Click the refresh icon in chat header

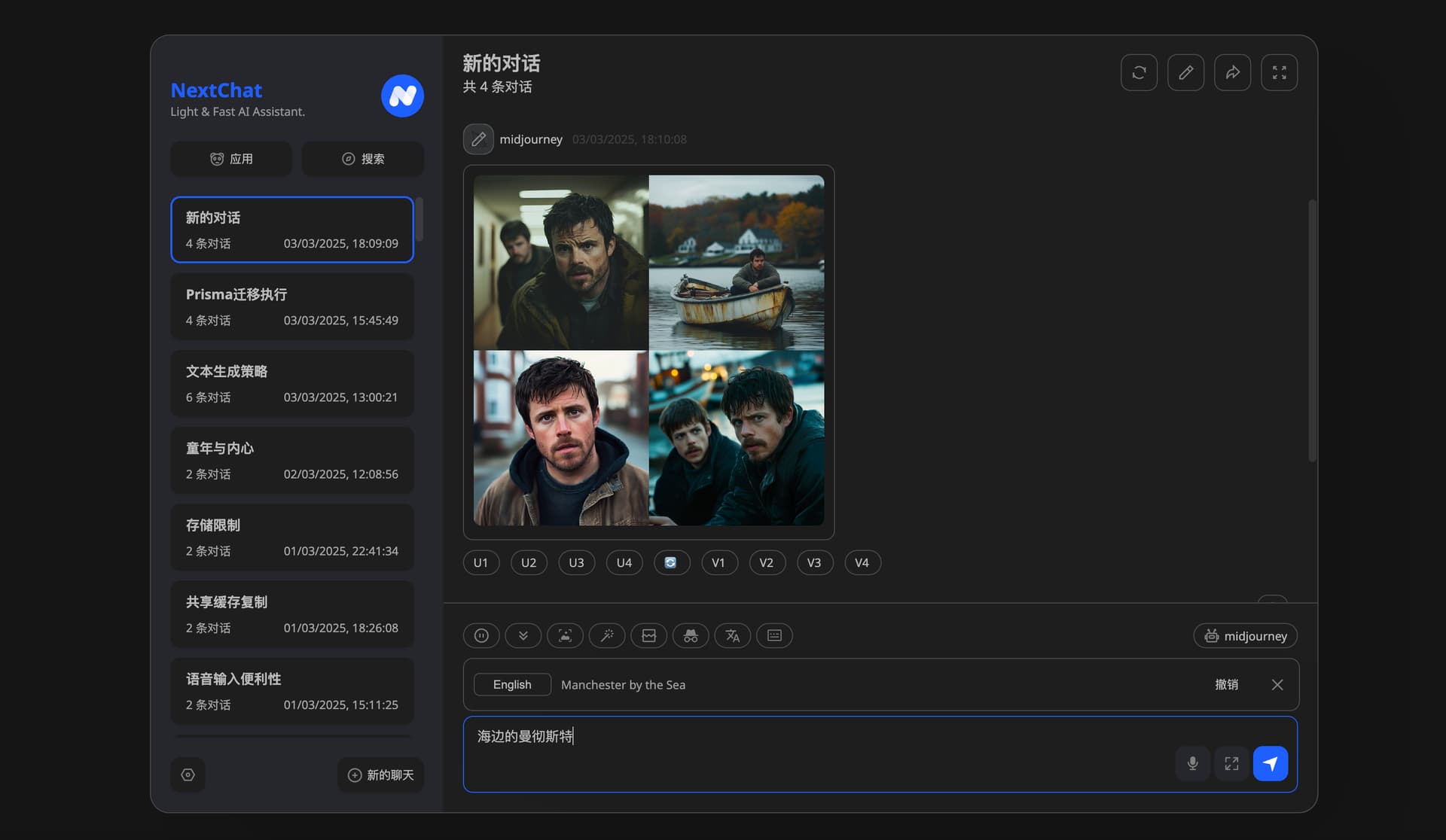click(x=1139, y=72)
